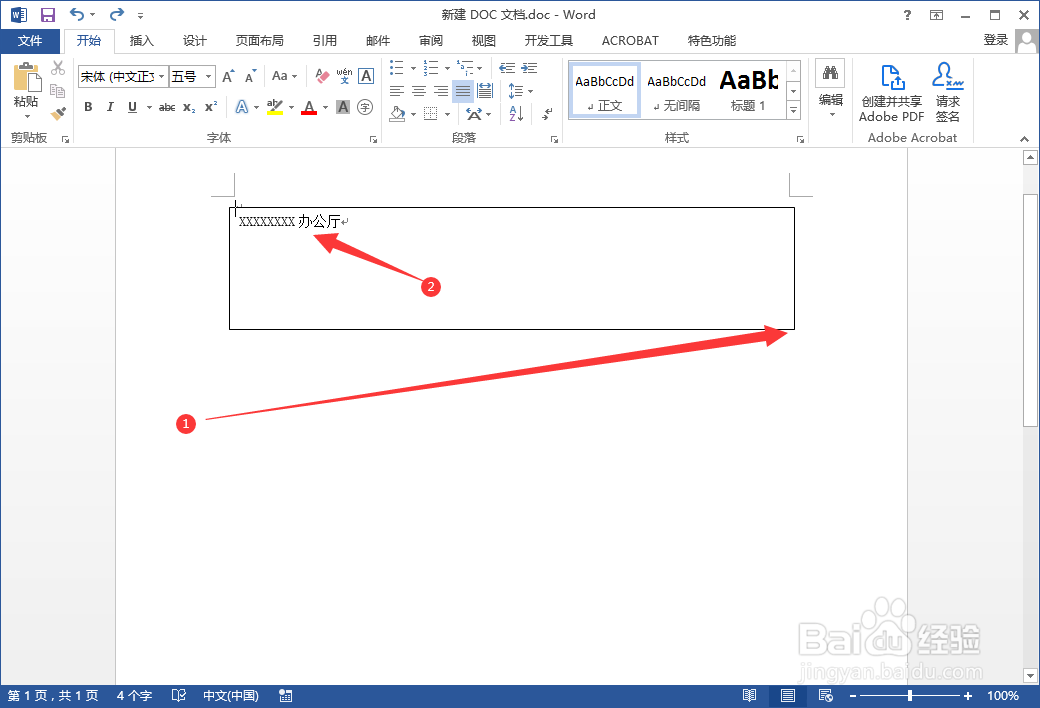
Task: Click the 中文(中国) language indicator
Action: pos(231,695)
